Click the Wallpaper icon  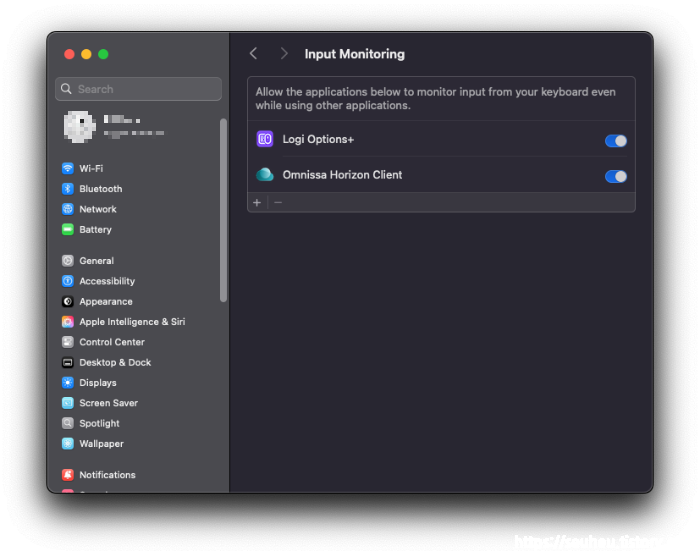pos(67,444)
